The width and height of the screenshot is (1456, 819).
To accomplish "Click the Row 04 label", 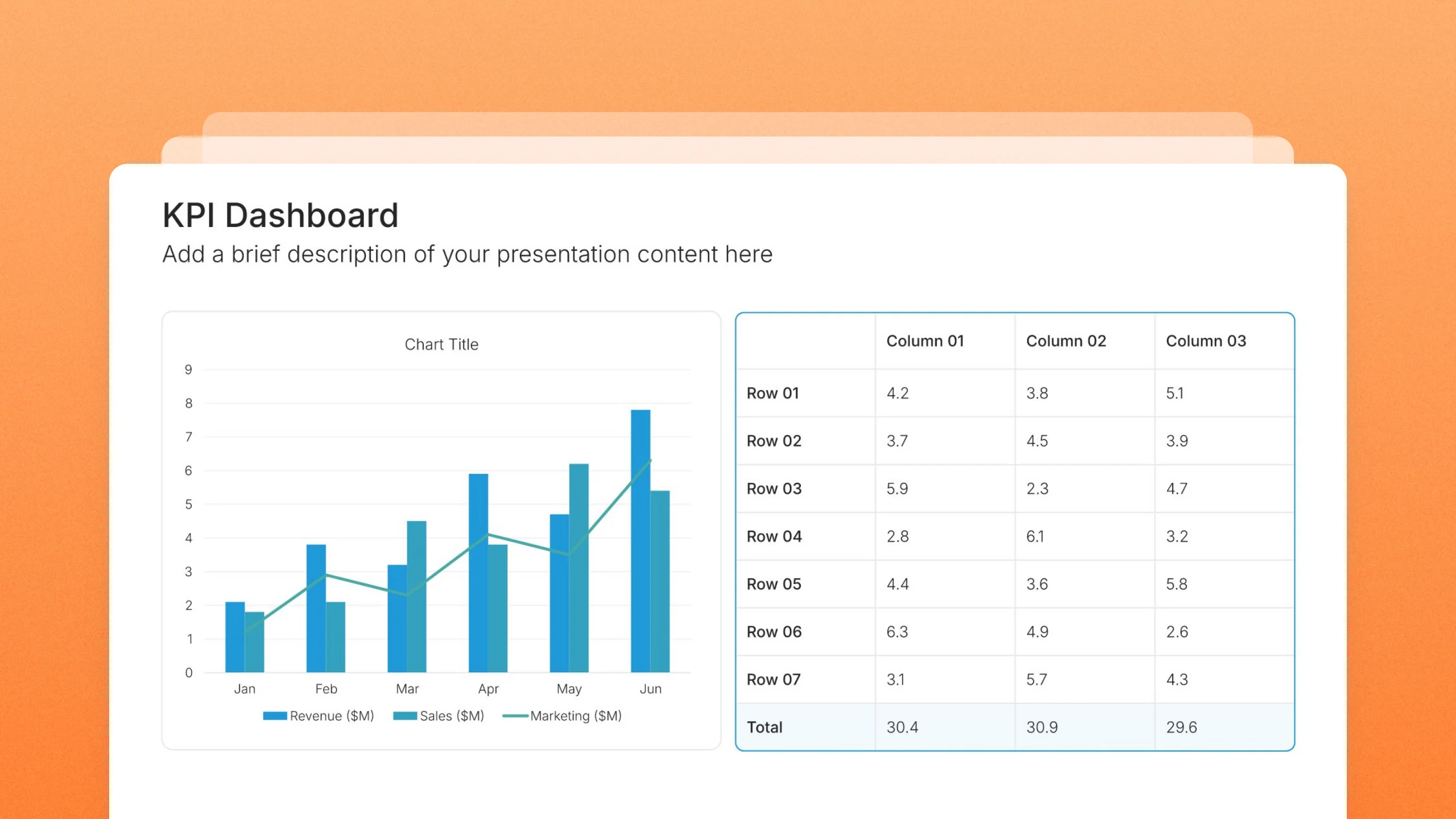I will click(x=774, y=536).
